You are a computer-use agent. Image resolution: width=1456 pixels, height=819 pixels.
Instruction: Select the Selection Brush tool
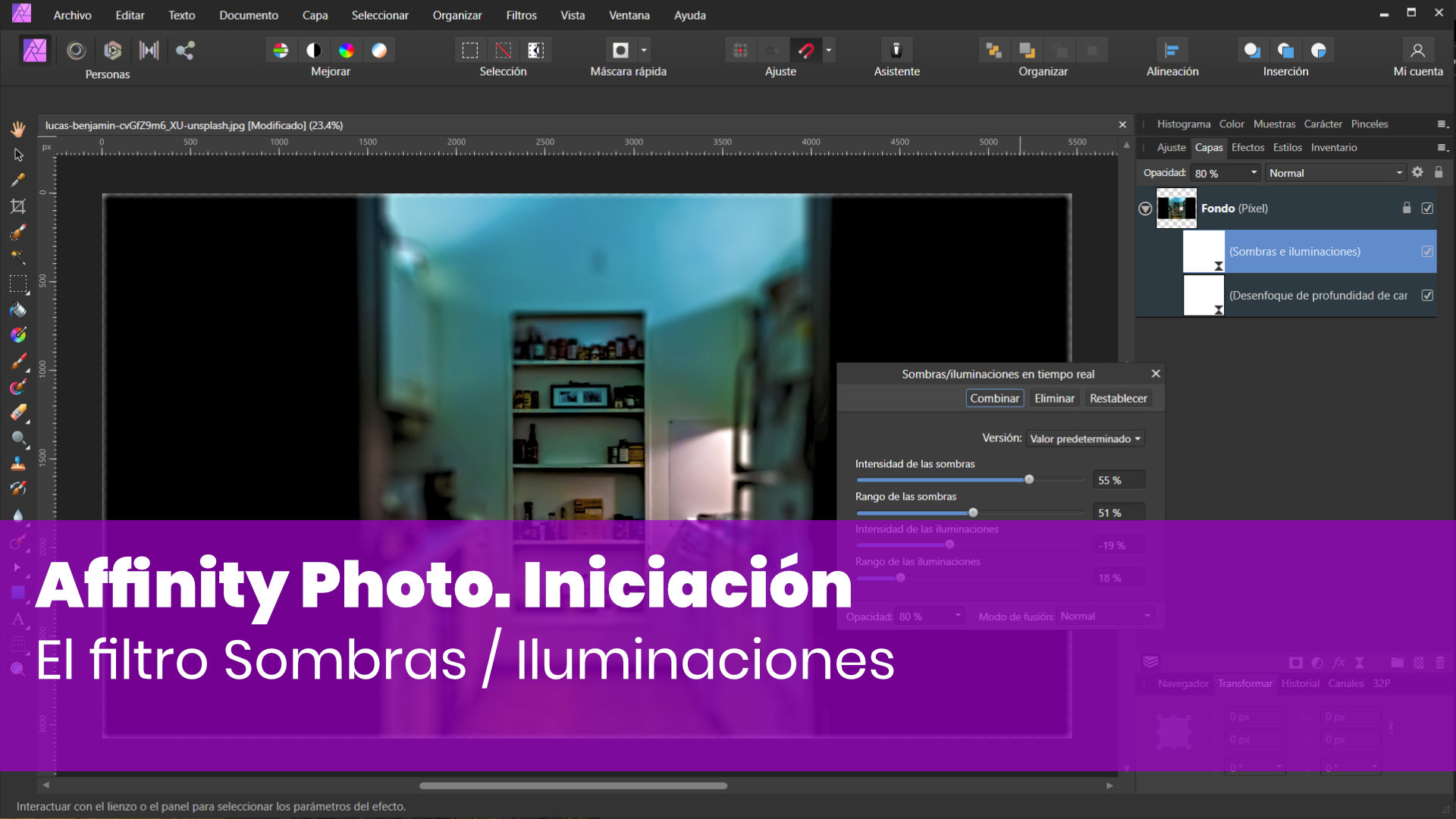pos(18,232)
